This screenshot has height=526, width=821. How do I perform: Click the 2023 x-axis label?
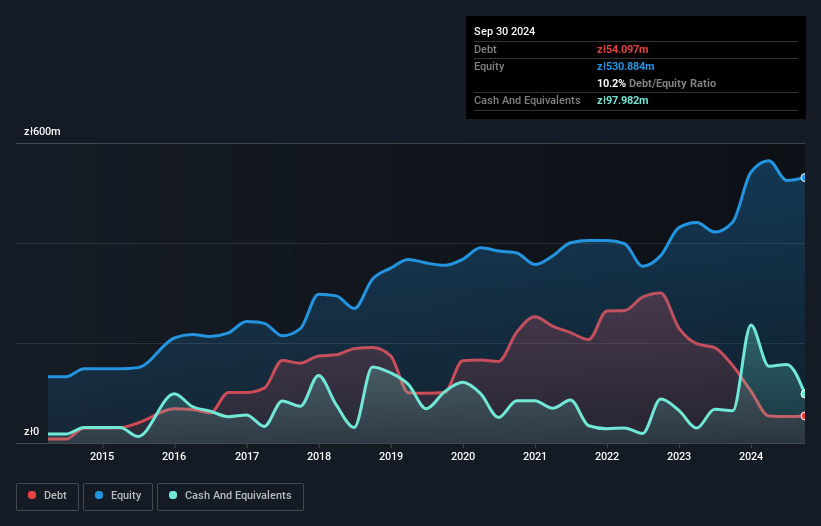click(x=679, y=456)
